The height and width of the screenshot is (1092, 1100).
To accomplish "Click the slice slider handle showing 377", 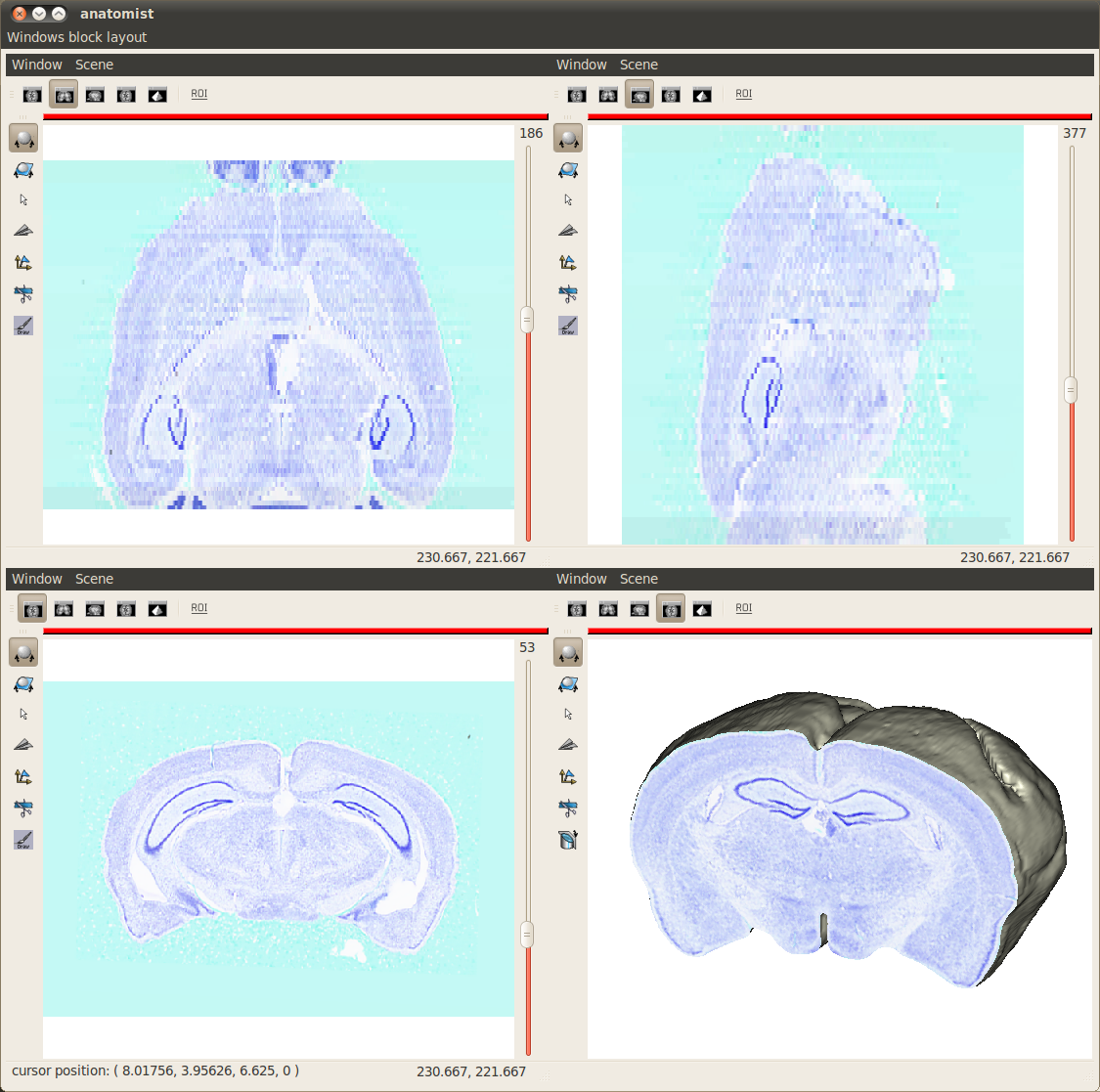I will tap(1071, 389).
